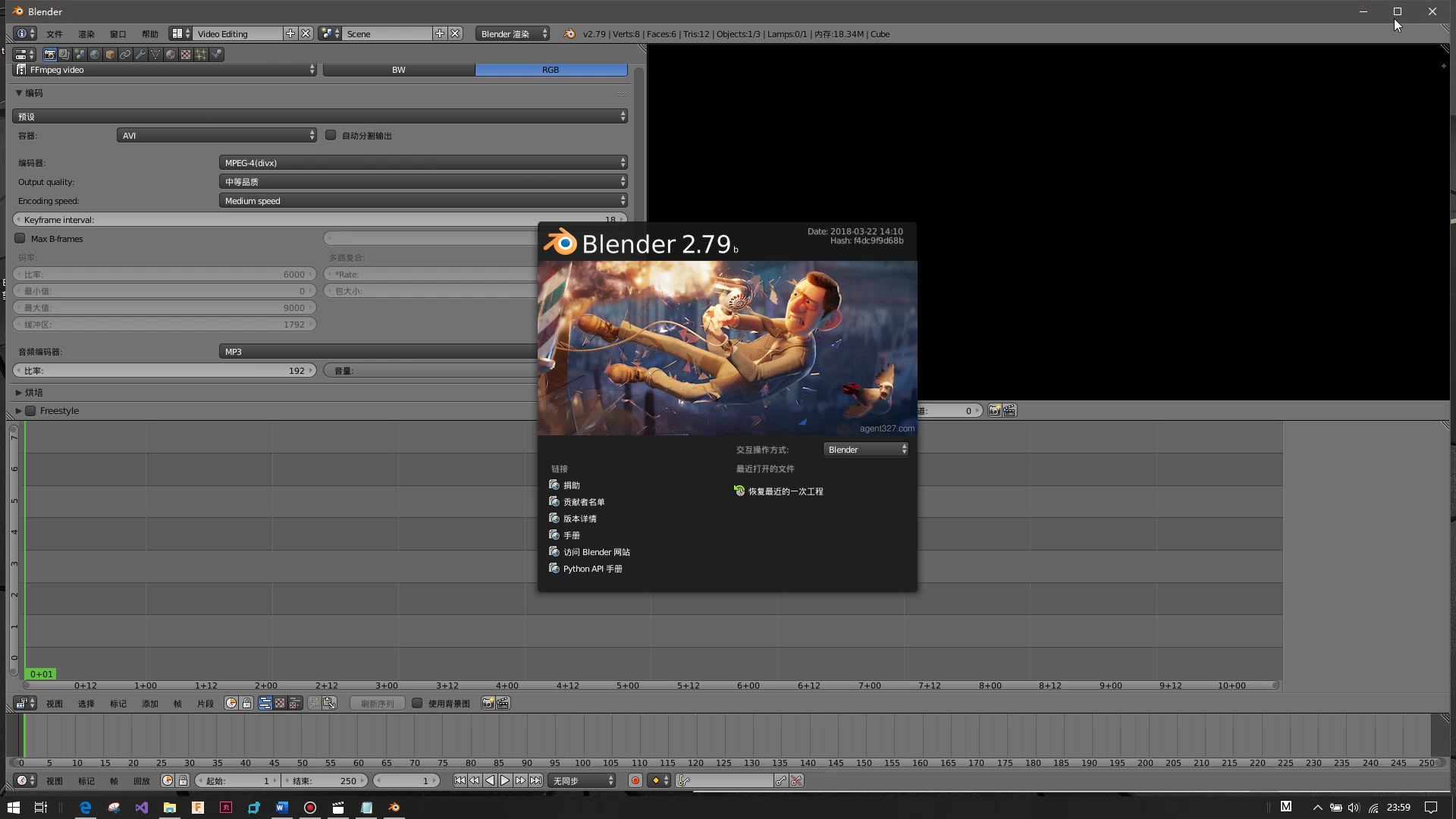Viewport: 1456px width, 819px height.
Task: Open the Render properties tab
Action: click(49, 55)
